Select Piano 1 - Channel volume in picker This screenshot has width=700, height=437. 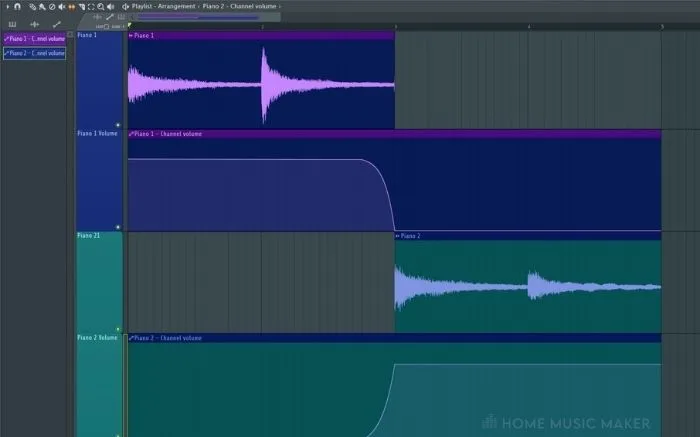[34, 39]
